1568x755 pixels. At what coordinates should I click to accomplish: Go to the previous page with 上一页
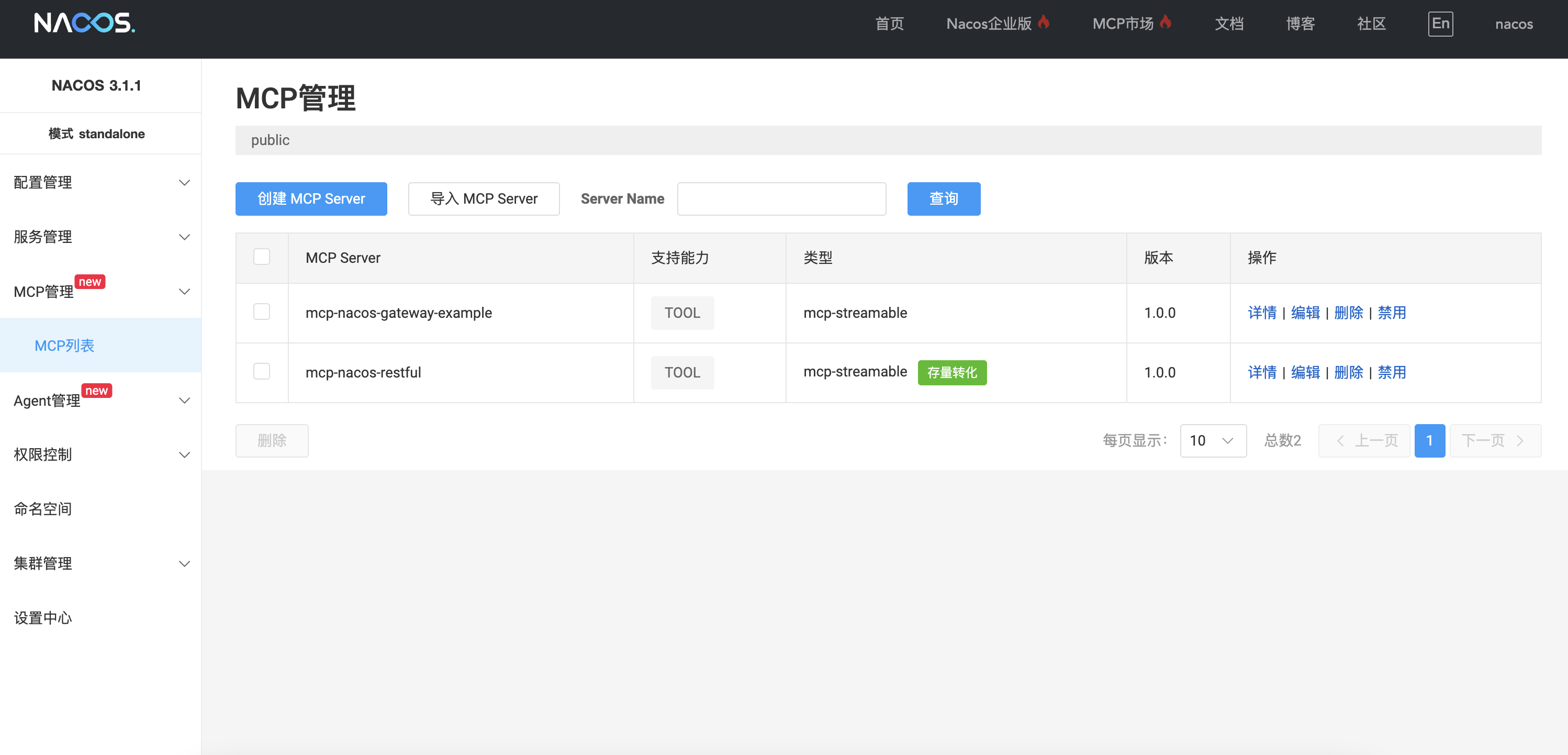[1364, 440]
